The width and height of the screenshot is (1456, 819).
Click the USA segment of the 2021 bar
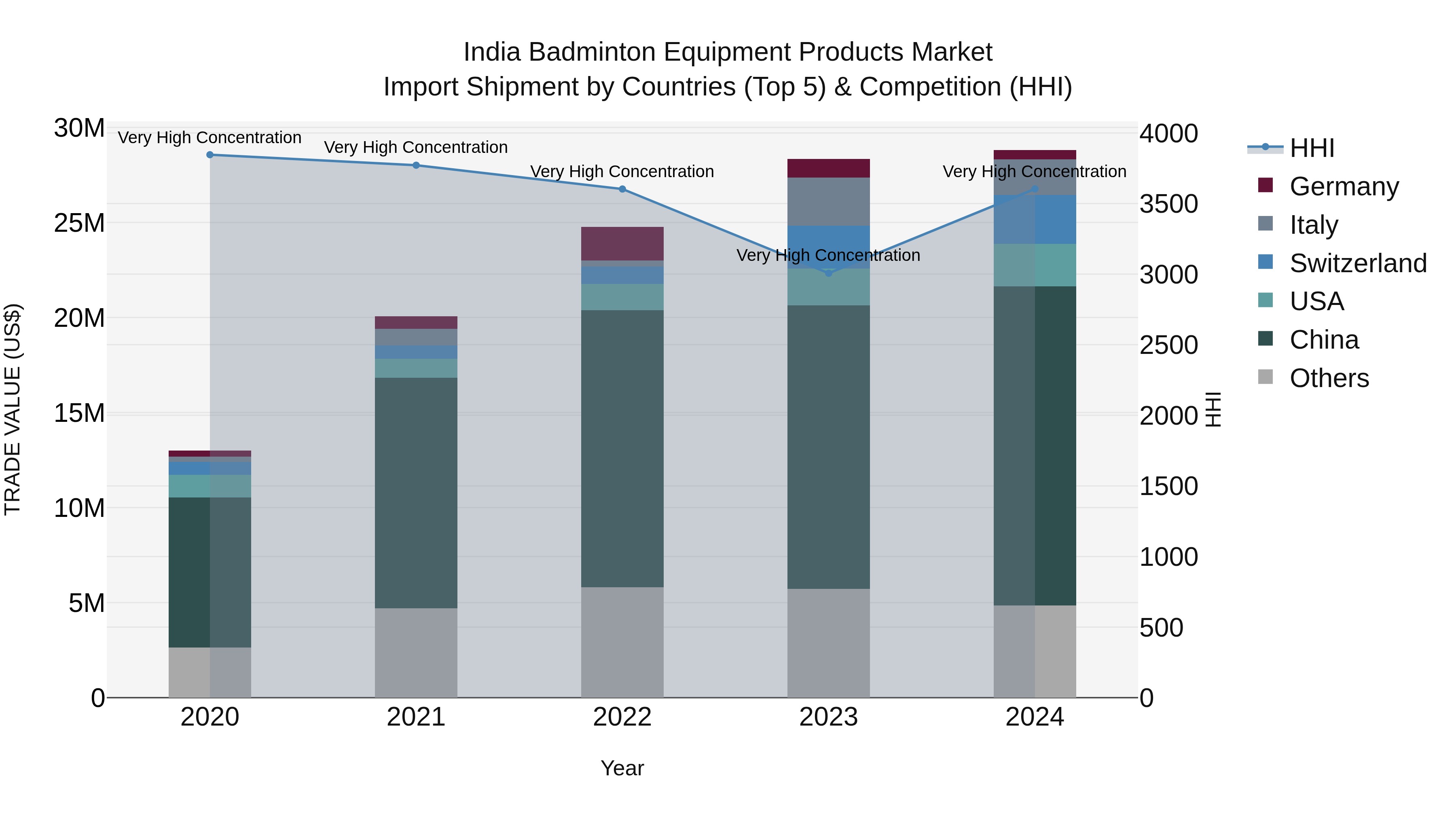(x=416, y=368)
